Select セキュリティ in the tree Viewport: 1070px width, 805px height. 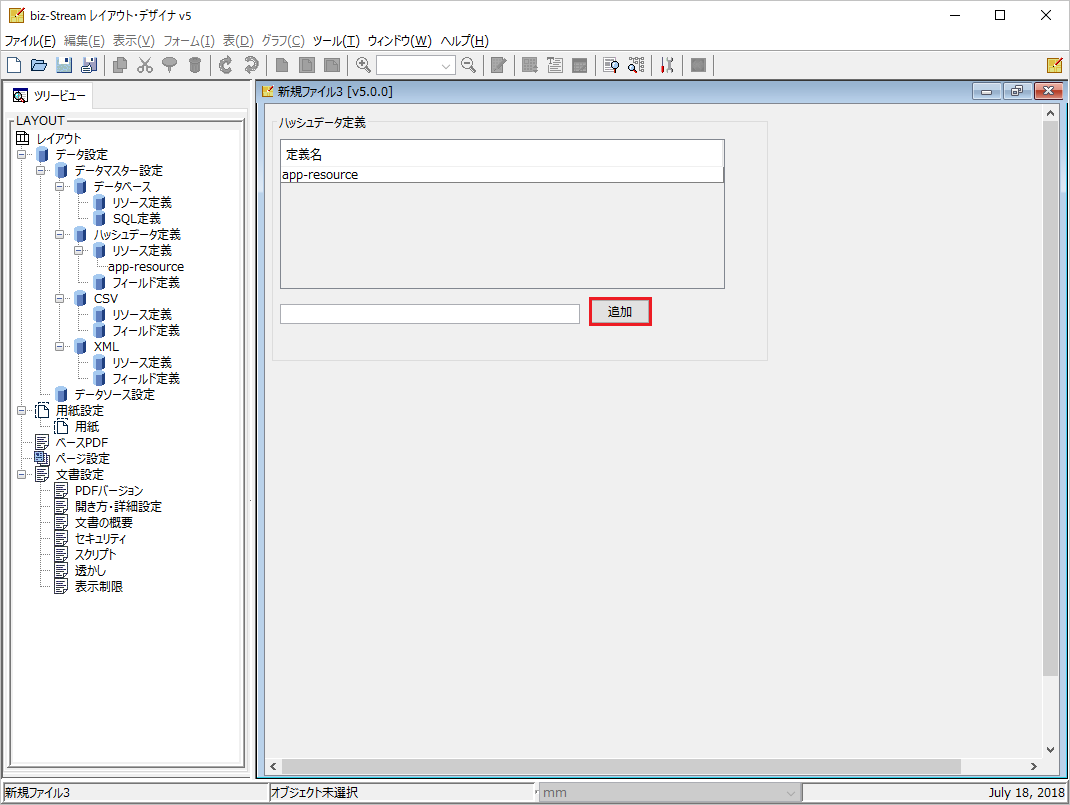[100, 539]
